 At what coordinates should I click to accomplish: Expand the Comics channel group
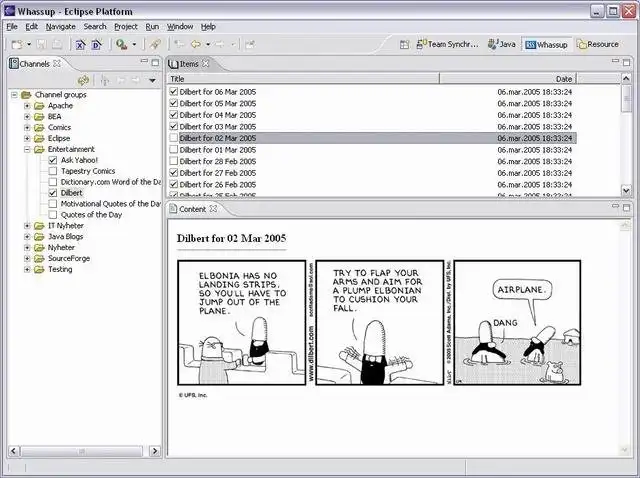[x=27, y=127]
